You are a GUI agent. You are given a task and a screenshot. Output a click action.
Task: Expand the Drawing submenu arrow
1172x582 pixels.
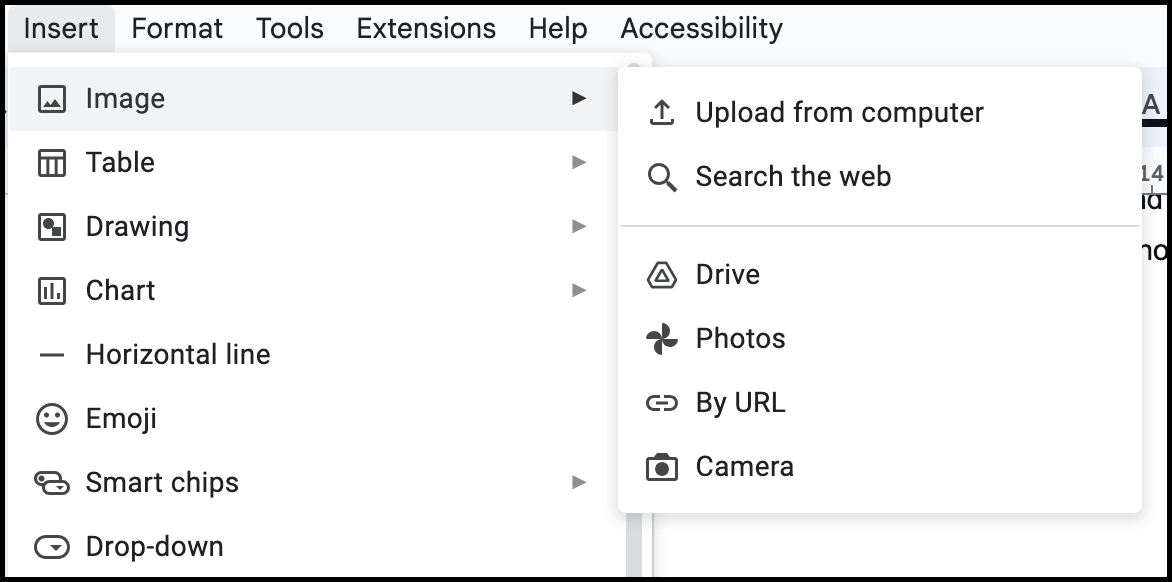(579, 226)
